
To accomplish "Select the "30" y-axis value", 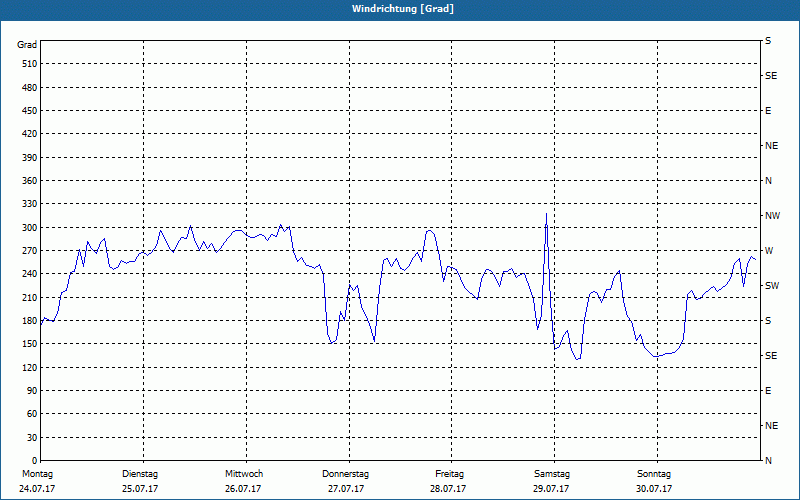I will 32,438.
